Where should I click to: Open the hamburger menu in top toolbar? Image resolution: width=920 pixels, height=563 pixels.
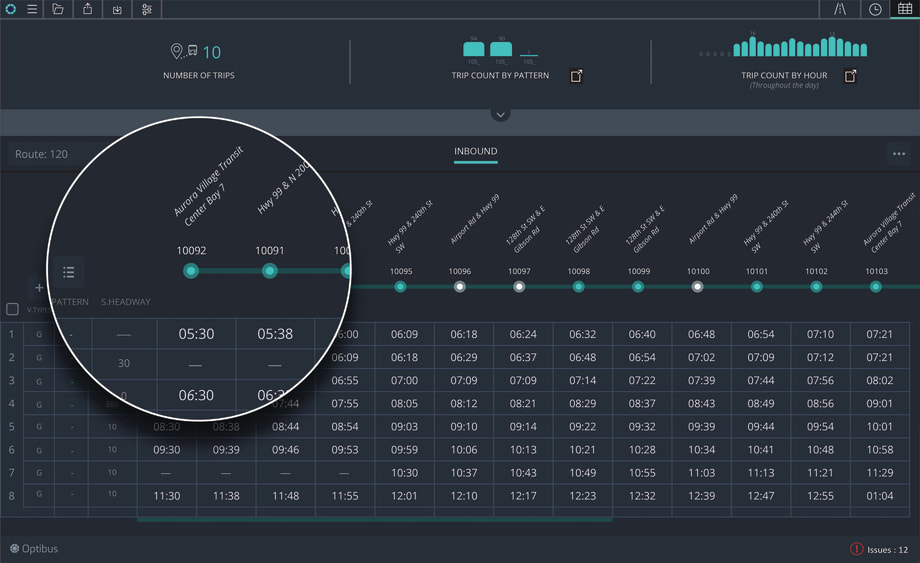click(32, 9)
